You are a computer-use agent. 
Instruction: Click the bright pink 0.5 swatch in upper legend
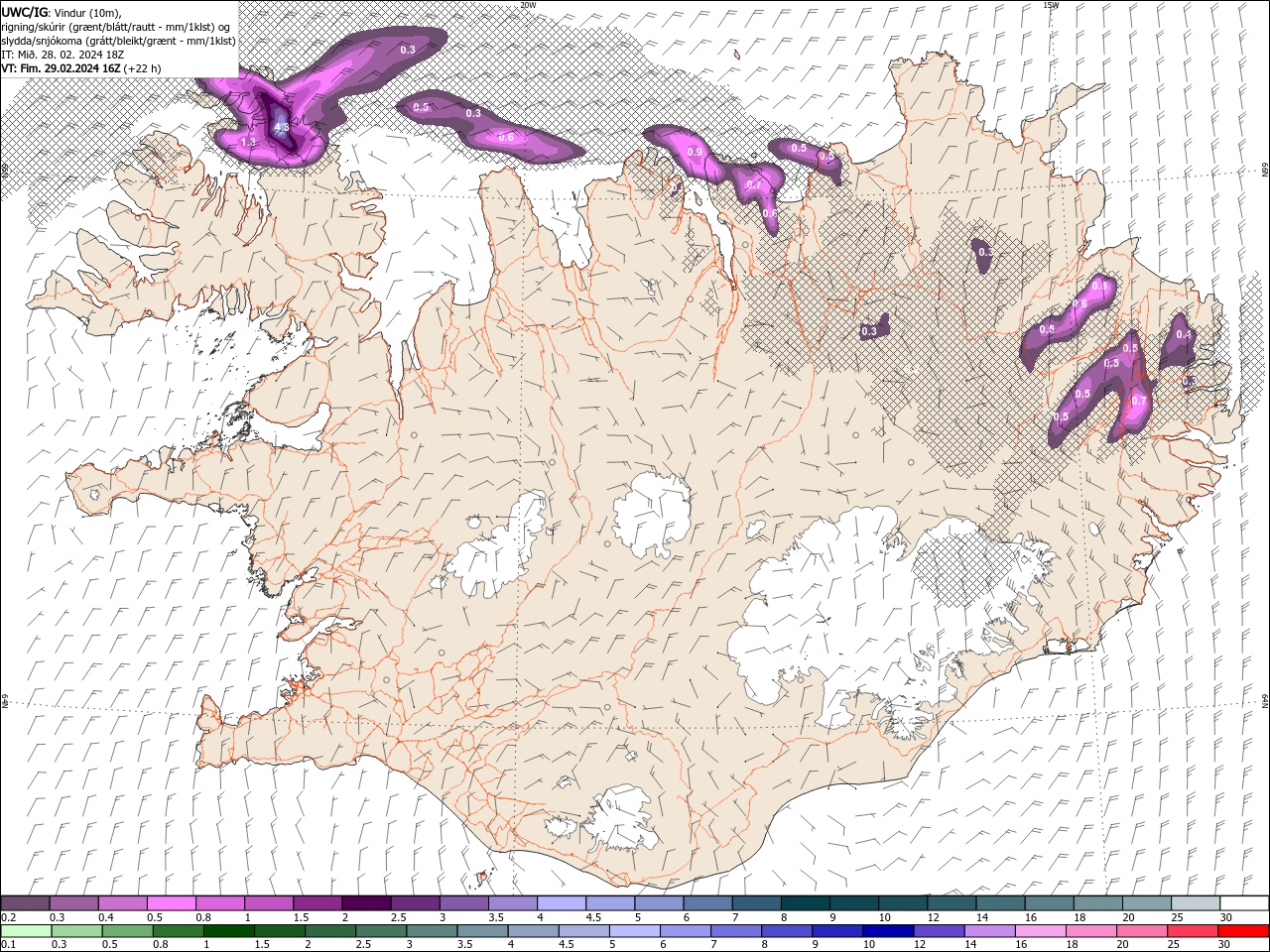(x=171, y=903)
